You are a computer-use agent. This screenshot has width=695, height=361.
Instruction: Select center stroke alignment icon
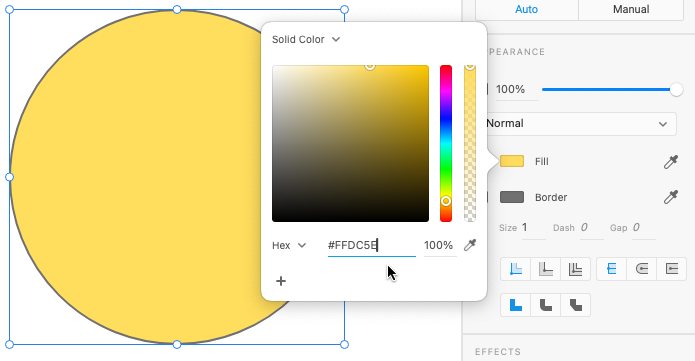click(x=546, y=269)
